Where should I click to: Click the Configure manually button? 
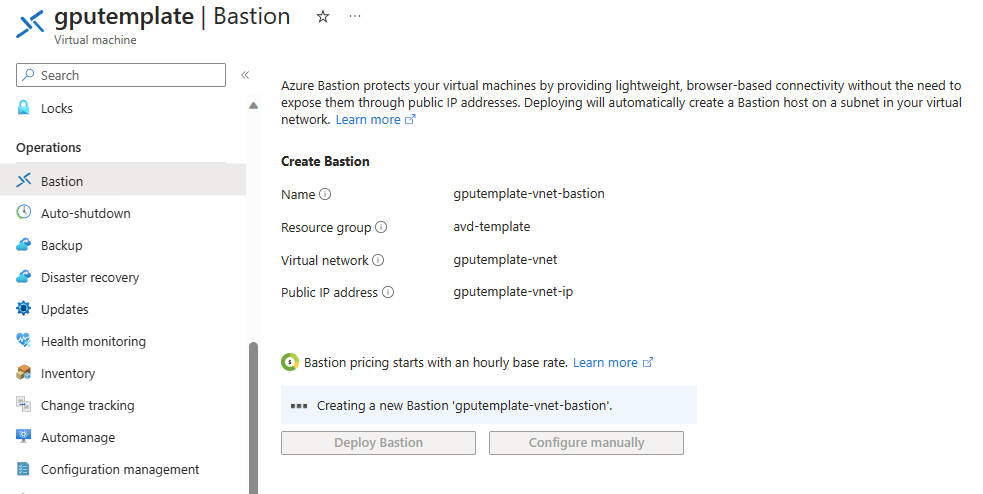pos(586,443)
